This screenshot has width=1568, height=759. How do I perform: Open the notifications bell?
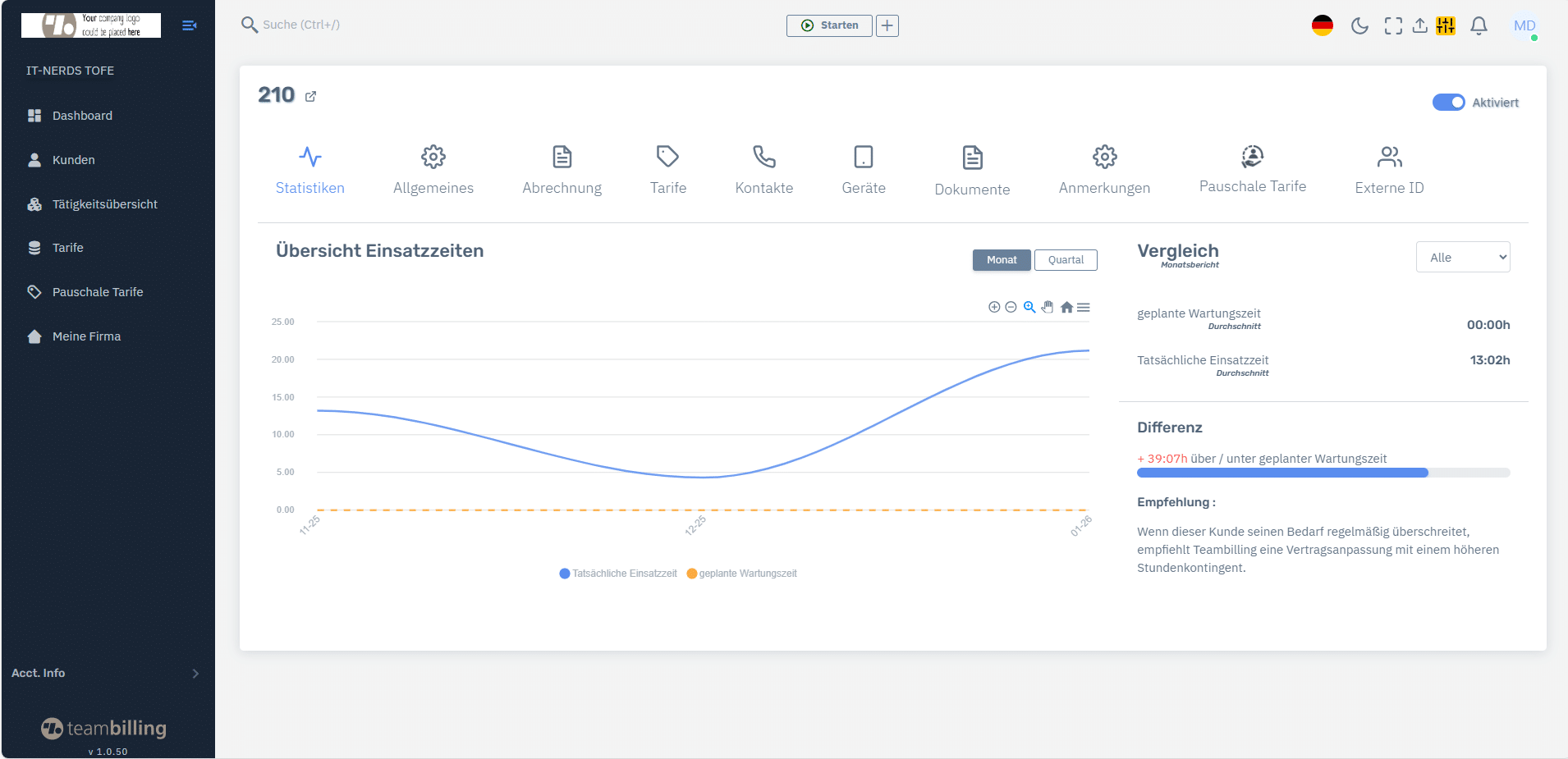click(x=1479, y=26)
